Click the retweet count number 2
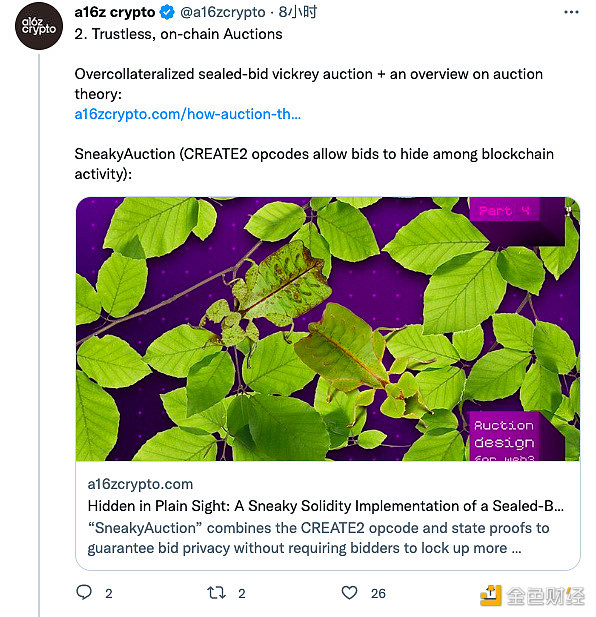Image resolution: width=596 pixels, height=617 pixels. pos(242,593)
